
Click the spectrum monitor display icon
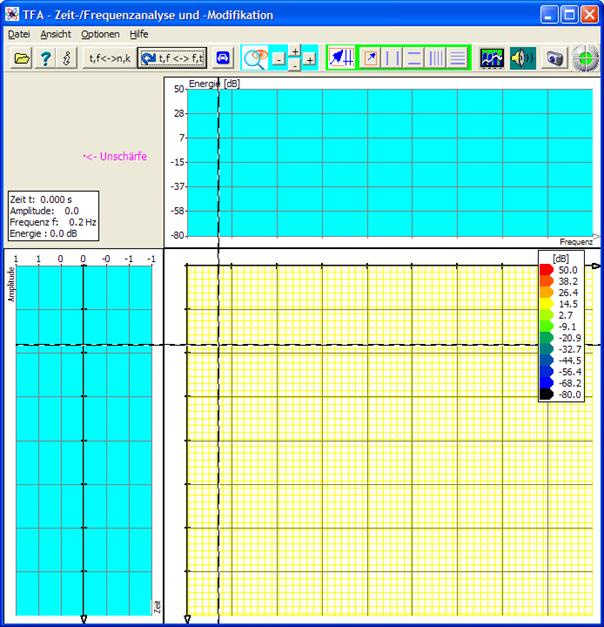pyautogui.click(x=491, y=59)
